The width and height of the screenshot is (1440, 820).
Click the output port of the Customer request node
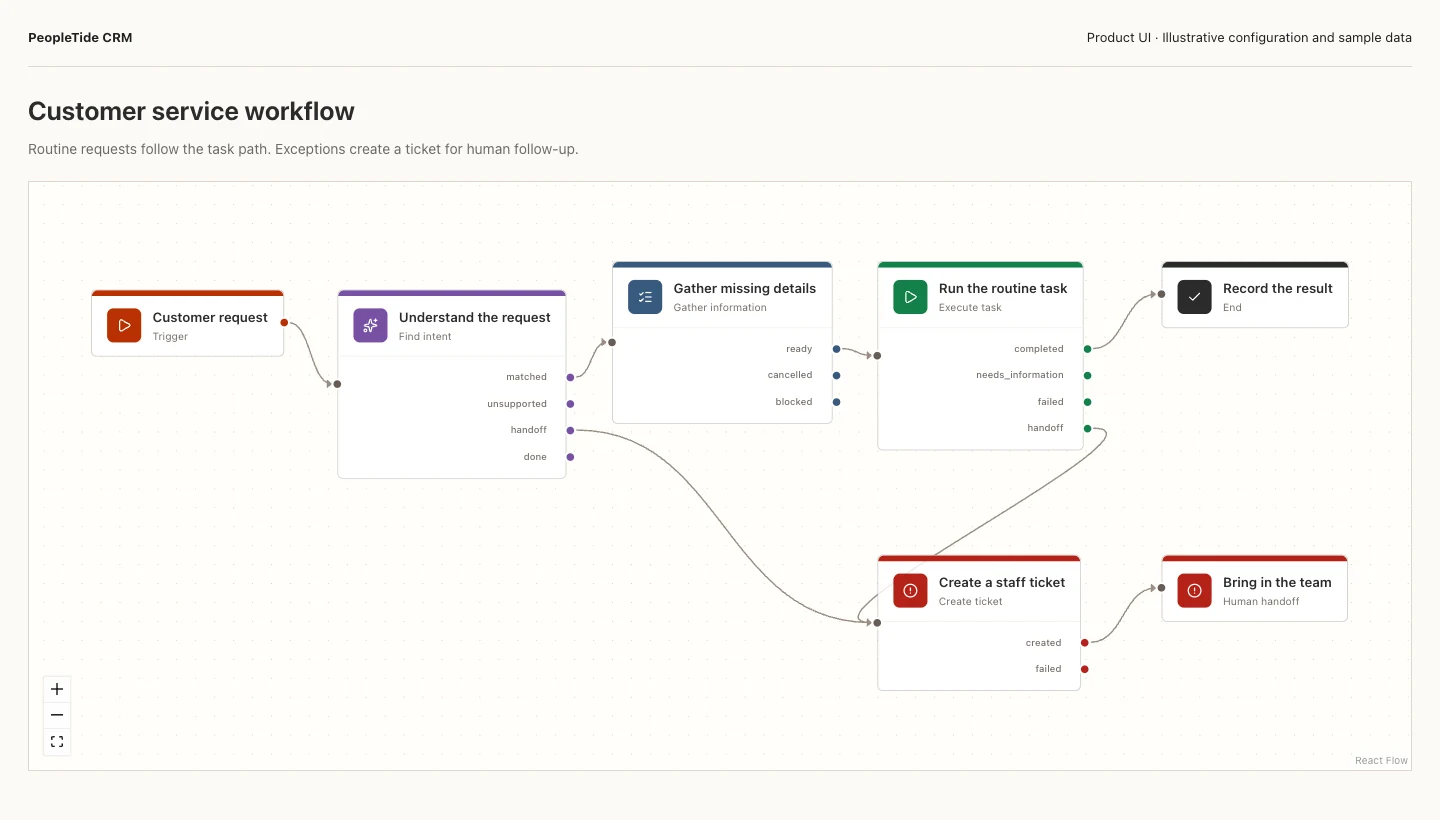284,322
